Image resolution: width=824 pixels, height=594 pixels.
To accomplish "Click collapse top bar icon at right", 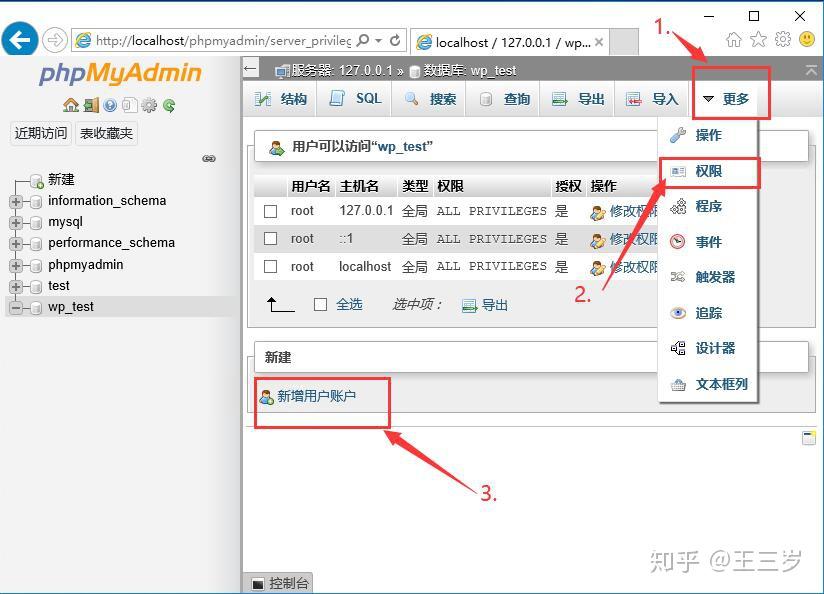I will click(x=811, y=70).
